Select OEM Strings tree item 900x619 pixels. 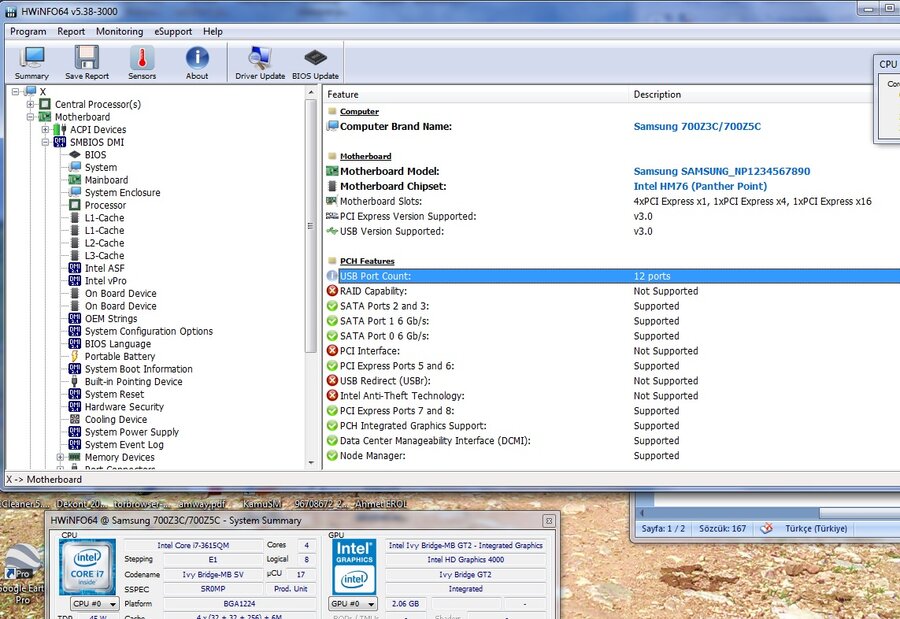tap(111, 319)
